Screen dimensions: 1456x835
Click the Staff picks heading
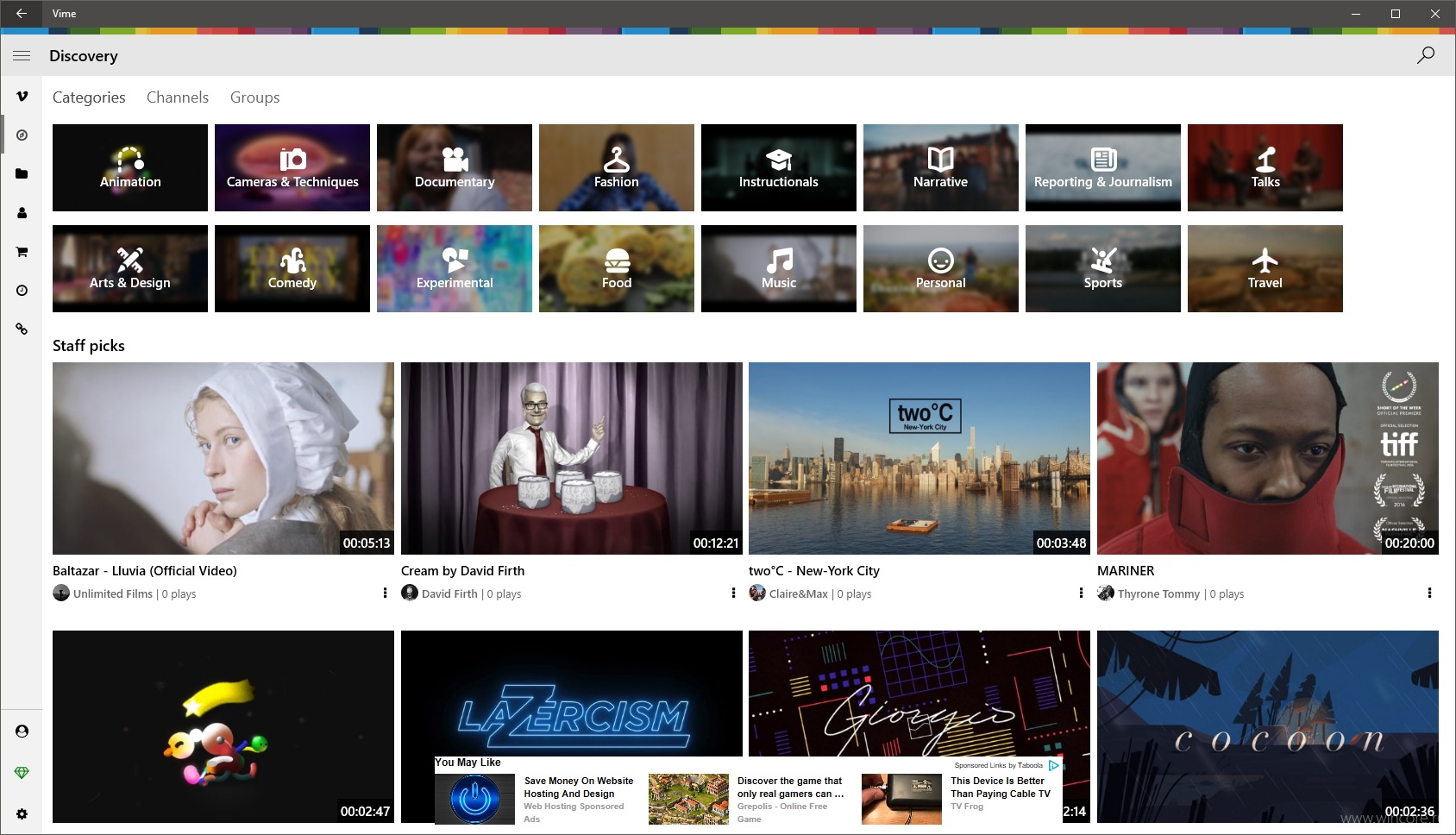click(x=89, y=346)
